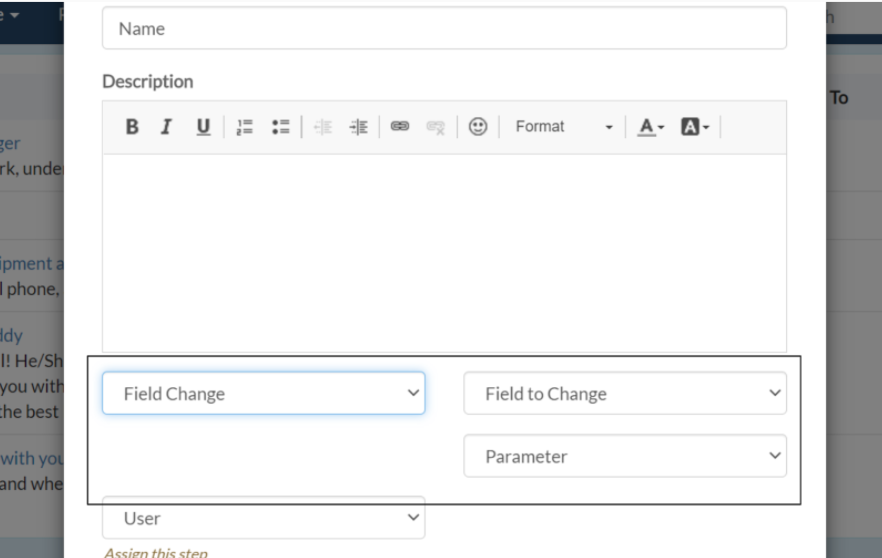Screen dimensions: 882x558
Task: Toggle bold formatting in Description editor
Action: coord(132,127)
